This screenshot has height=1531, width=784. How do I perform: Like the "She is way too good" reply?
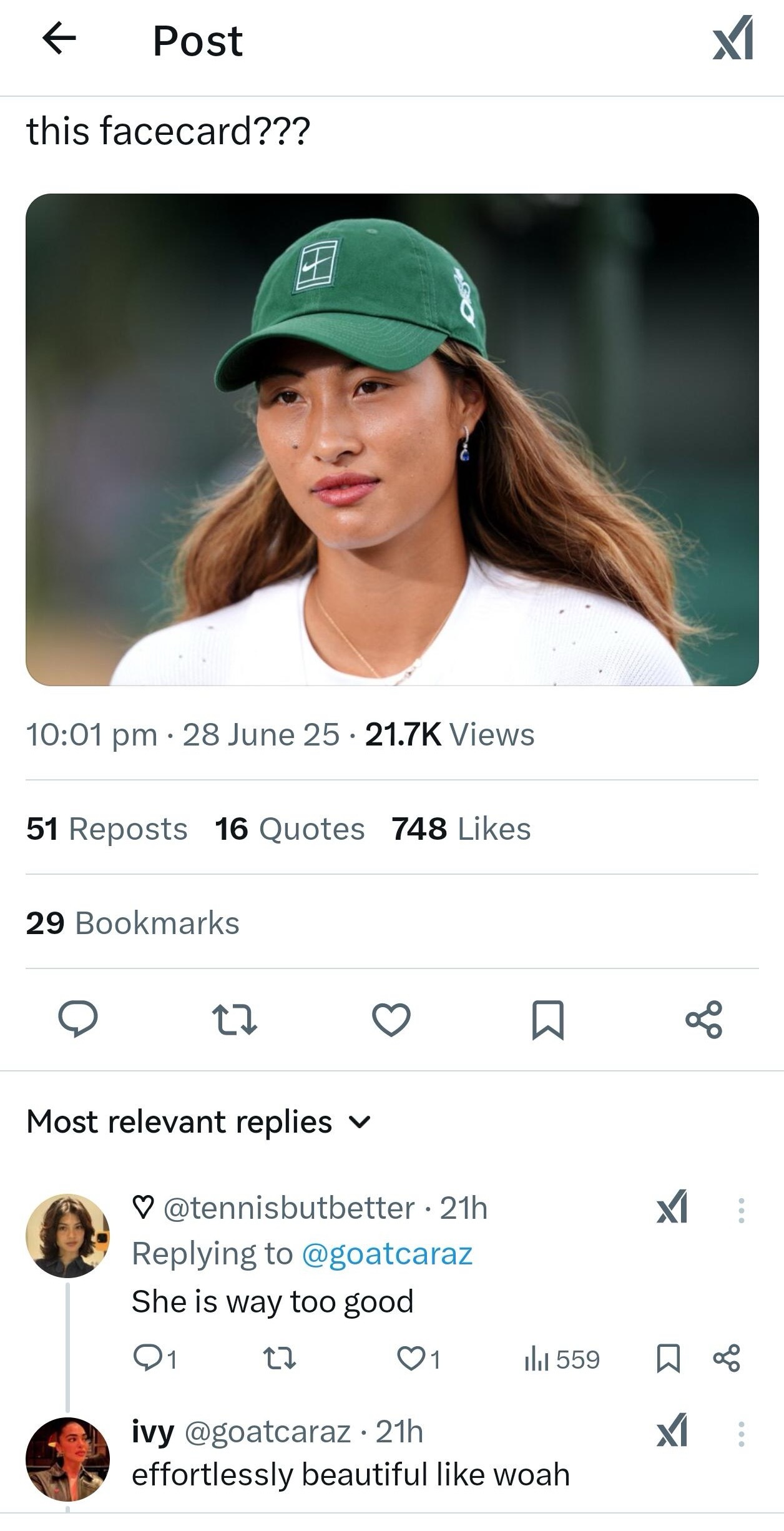(412, 1359)
